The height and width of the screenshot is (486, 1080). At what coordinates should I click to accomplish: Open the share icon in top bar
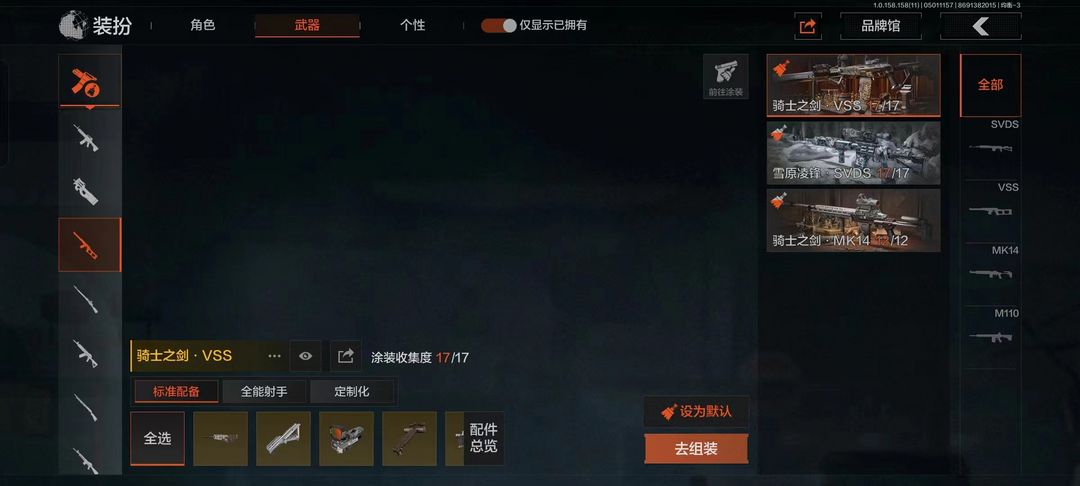point(807,26)
